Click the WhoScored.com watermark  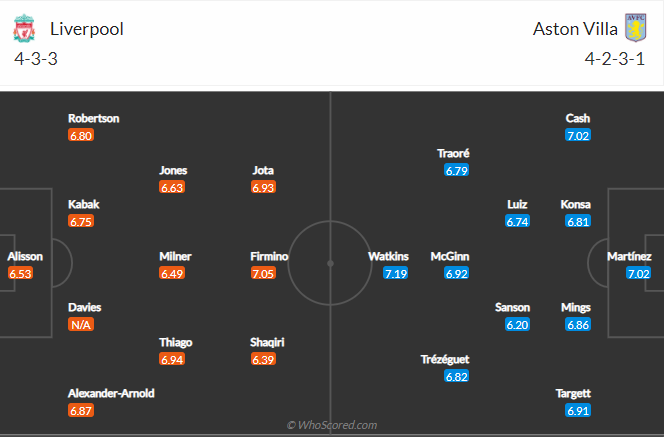(x=332, y=425)
